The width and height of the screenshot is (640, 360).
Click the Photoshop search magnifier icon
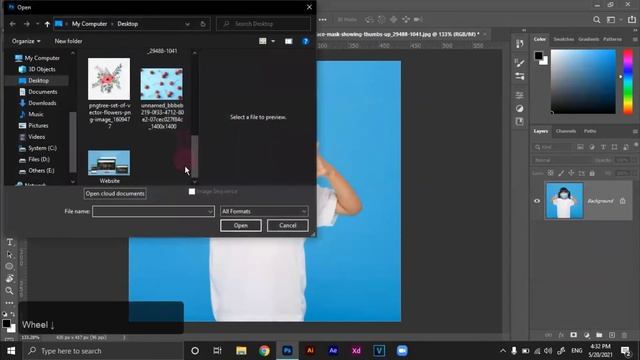tap(597, 20)
